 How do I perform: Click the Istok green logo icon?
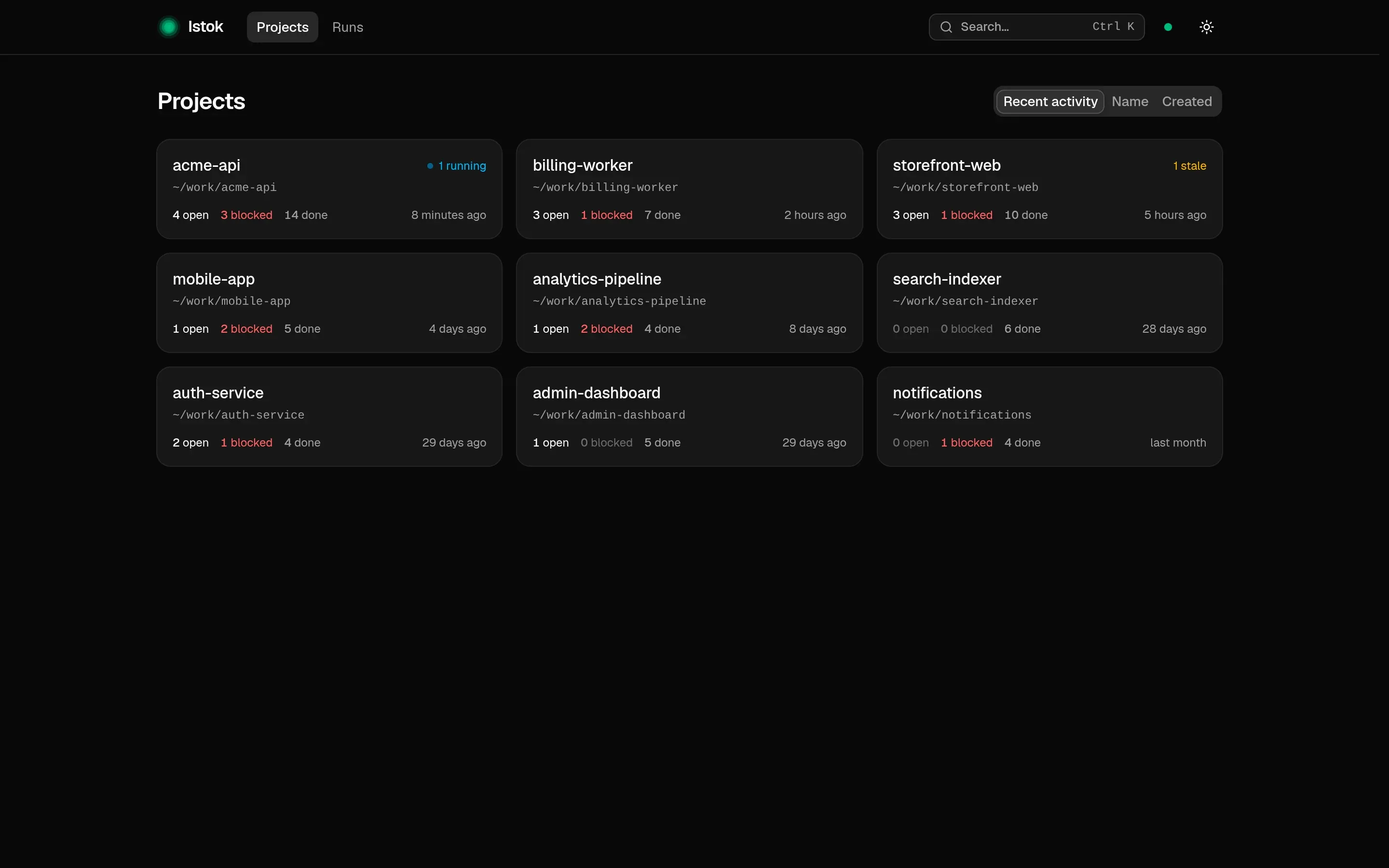pyautogui.click(x=169, y=27)
